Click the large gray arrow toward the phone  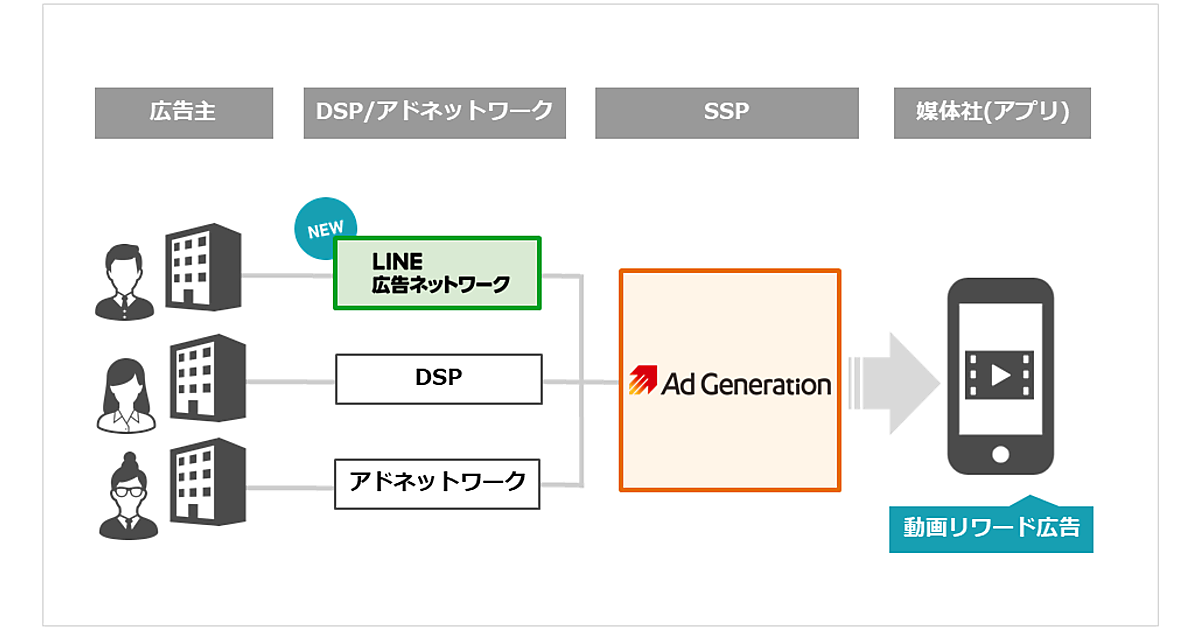(893, 383)
